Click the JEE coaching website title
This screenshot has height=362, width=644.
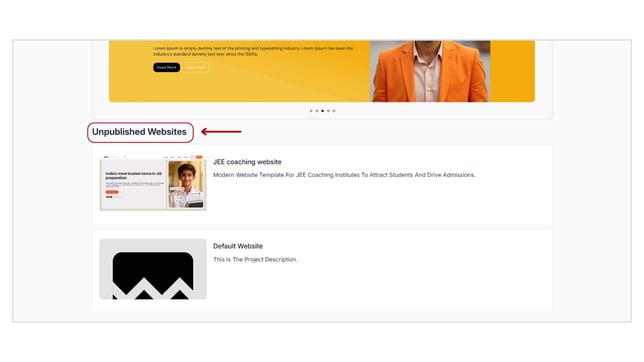click(247, 162)
